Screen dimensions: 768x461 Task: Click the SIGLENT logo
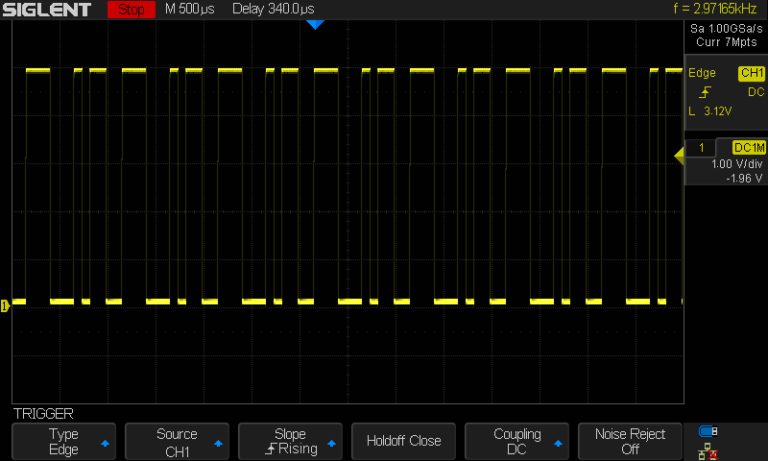pos(46,10)
